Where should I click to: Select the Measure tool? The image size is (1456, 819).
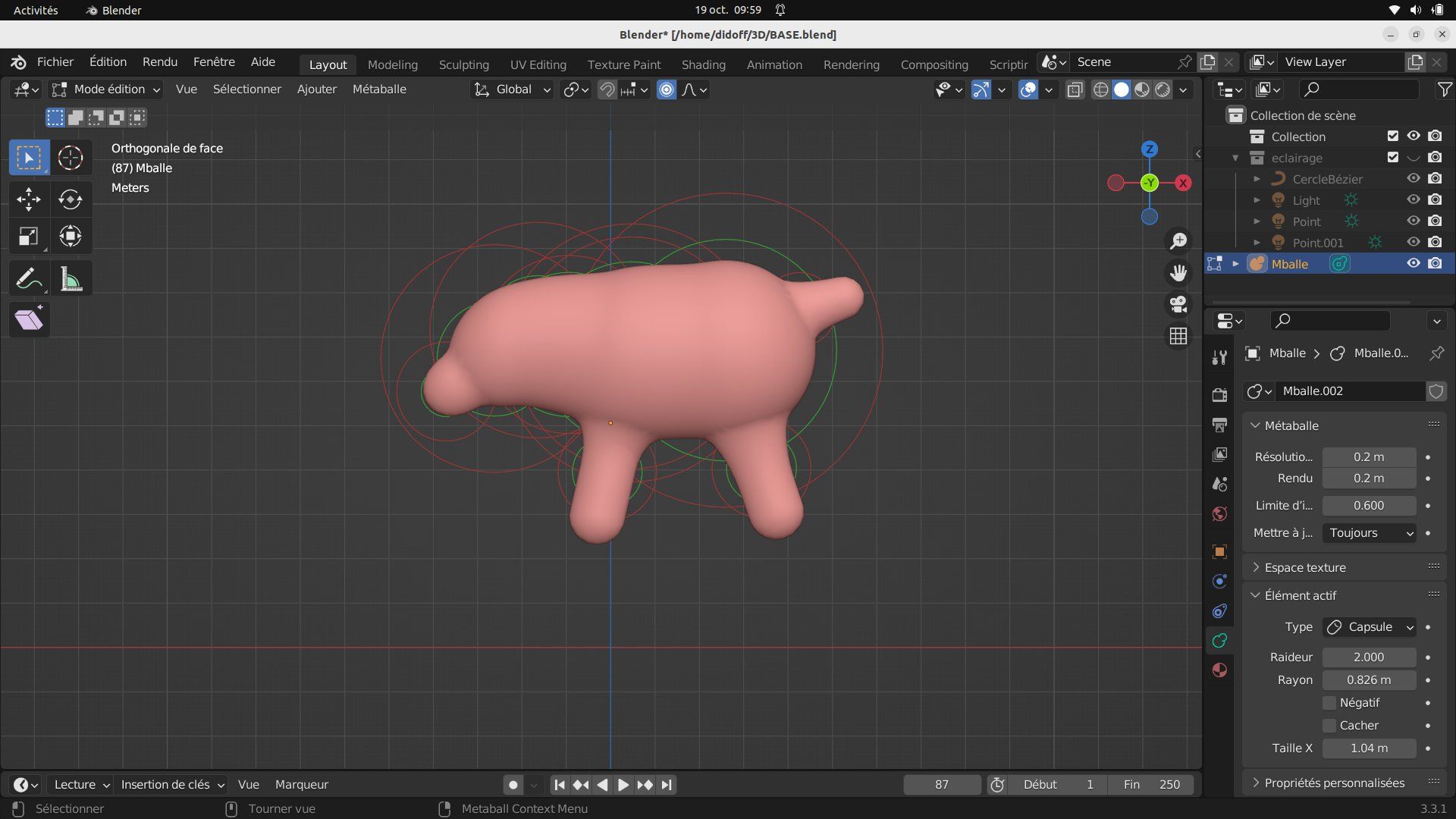pyautogui.click(x=71, y=279)
